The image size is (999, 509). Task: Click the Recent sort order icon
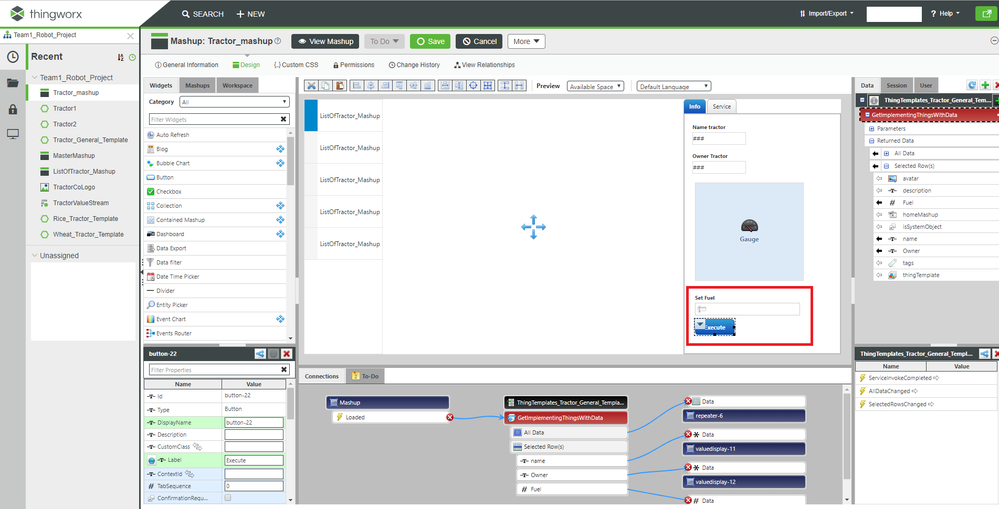(121, 57)
